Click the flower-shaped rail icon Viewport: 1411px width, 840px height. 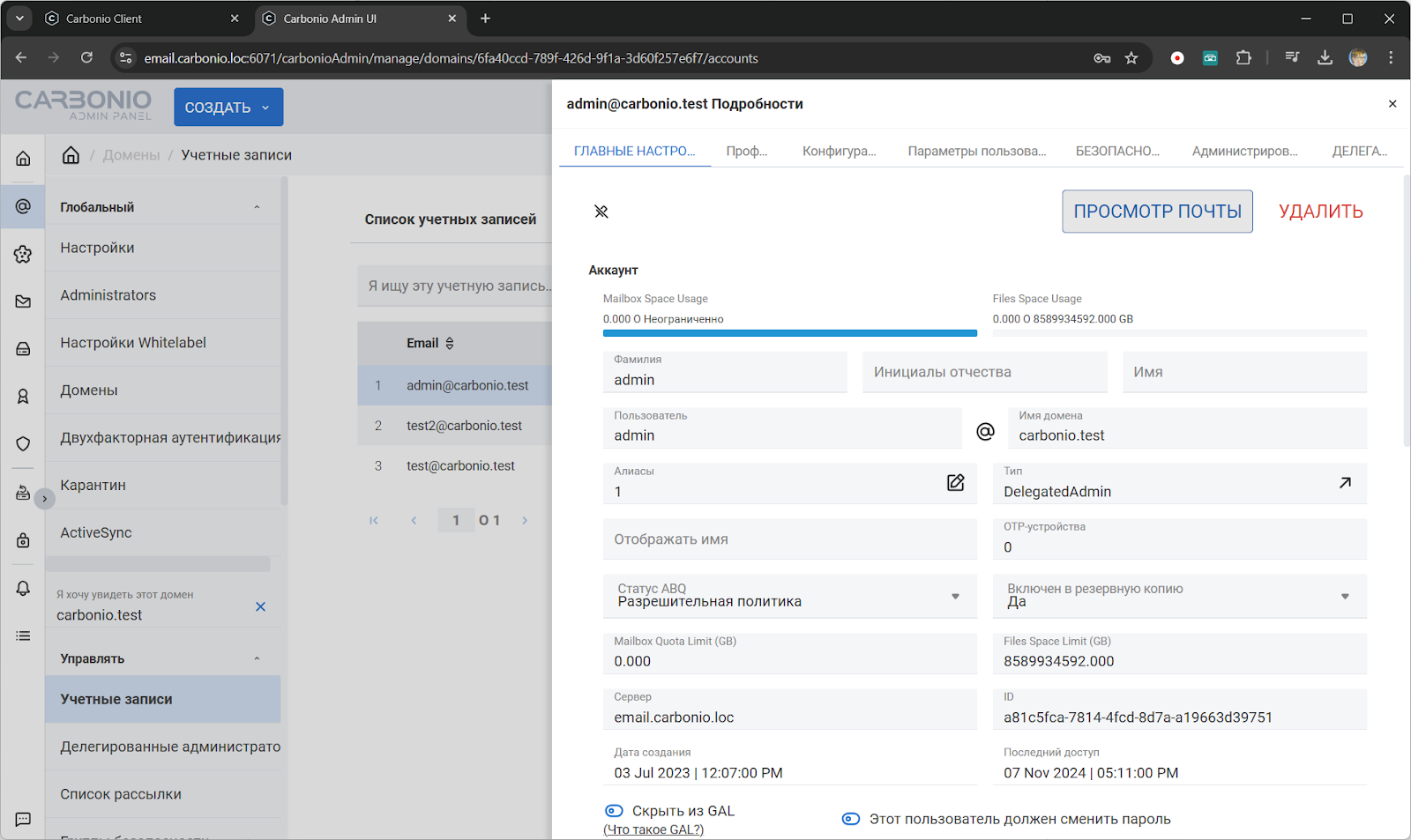[23, 254]
